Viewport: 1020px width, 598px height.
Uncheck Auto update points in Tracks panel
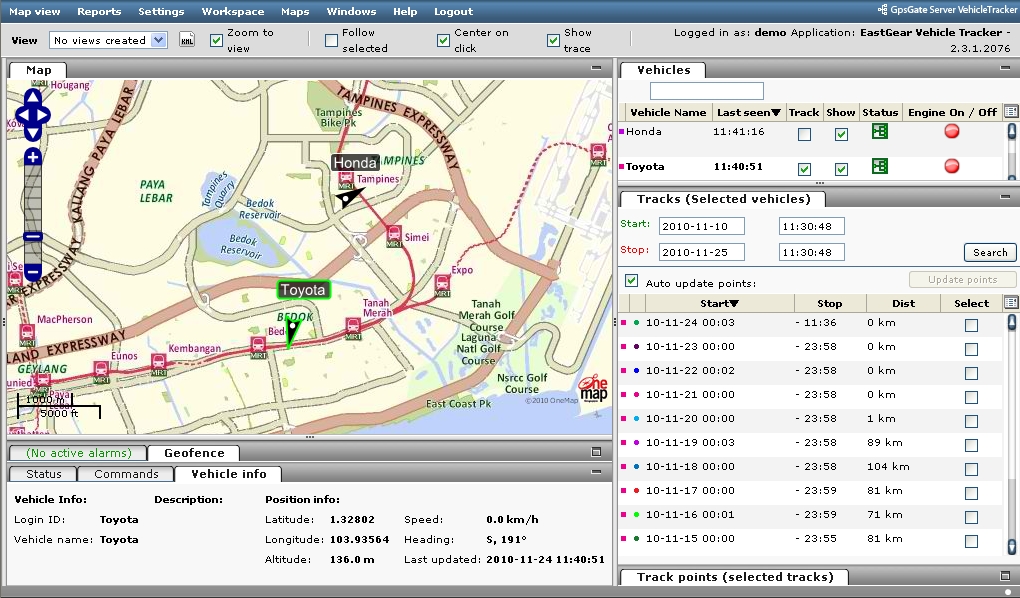click(631, 280)
